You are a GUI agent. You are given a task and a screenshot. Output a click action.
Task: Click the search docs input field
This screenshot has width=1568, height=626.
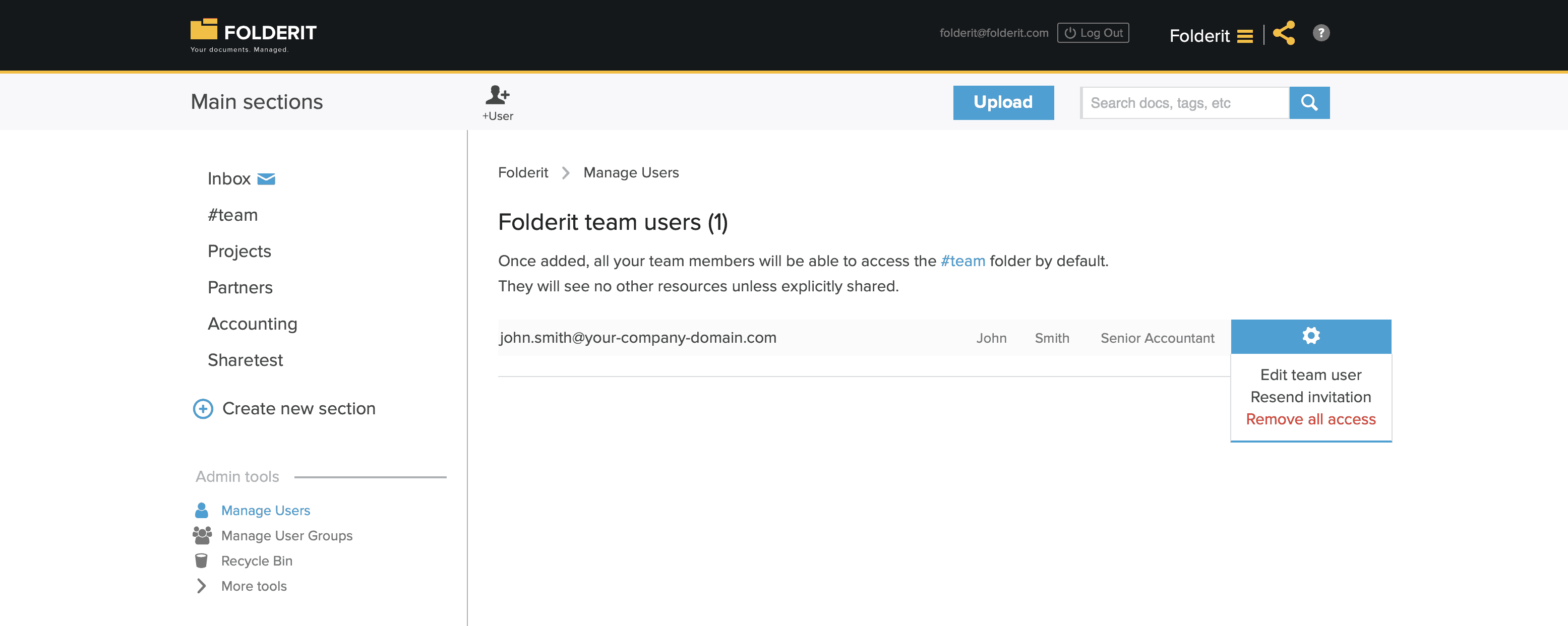click(1184, 103)
